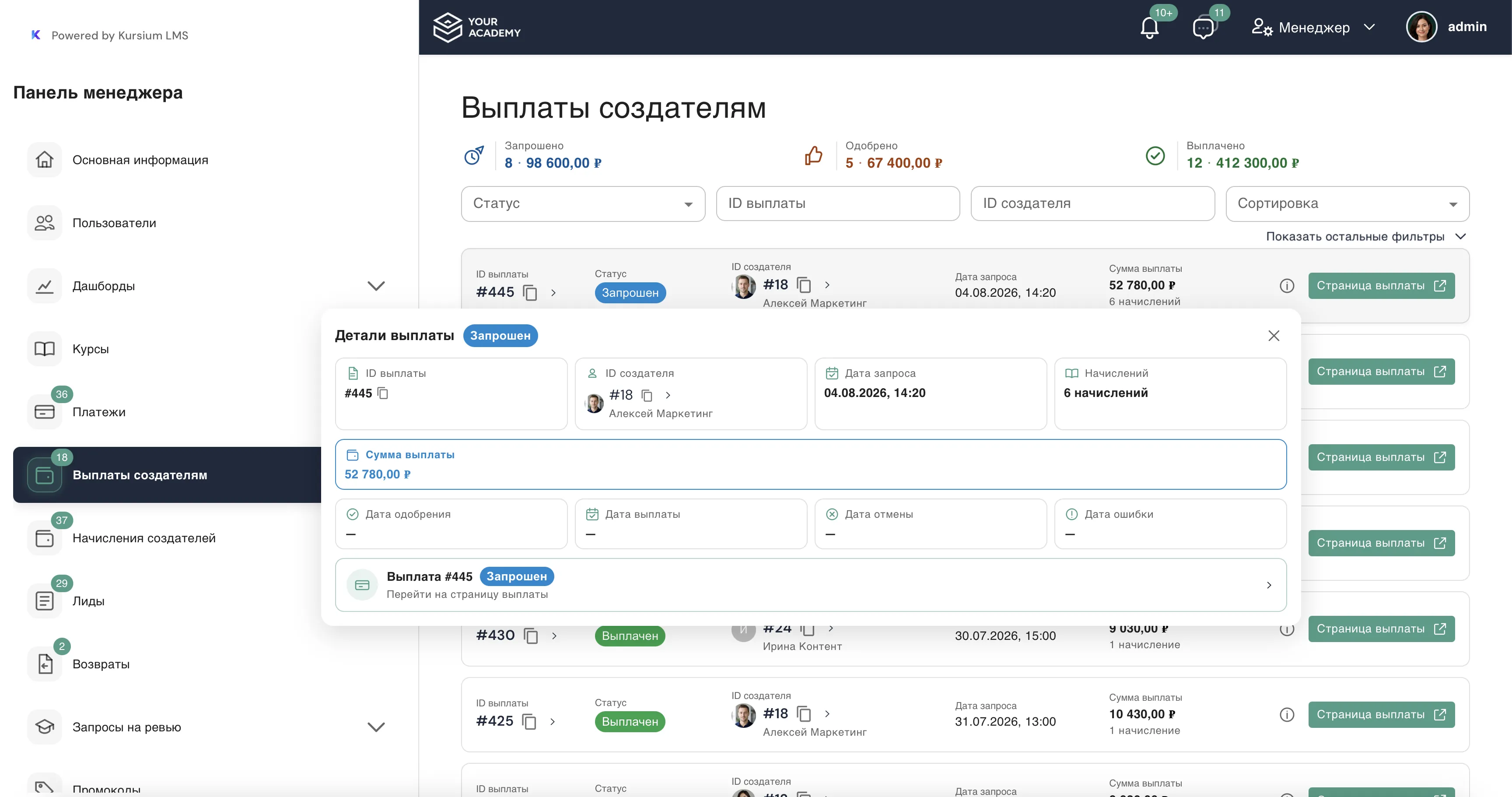Expand the Запросы на ревью section
The height and width of the screenshot is (797, 1512).
click(376, 727)
